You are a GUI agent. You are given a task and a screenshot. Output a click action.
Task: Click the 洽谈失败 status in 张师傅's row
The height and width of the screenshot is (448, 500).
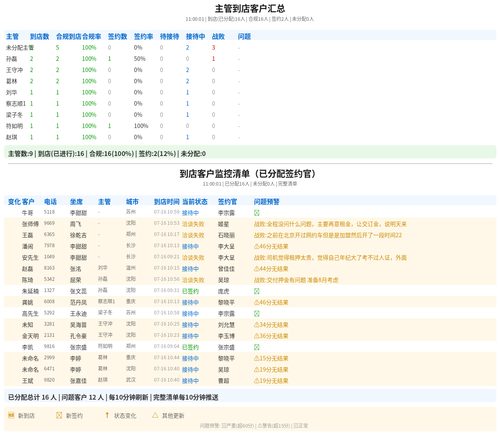(193, 224)
